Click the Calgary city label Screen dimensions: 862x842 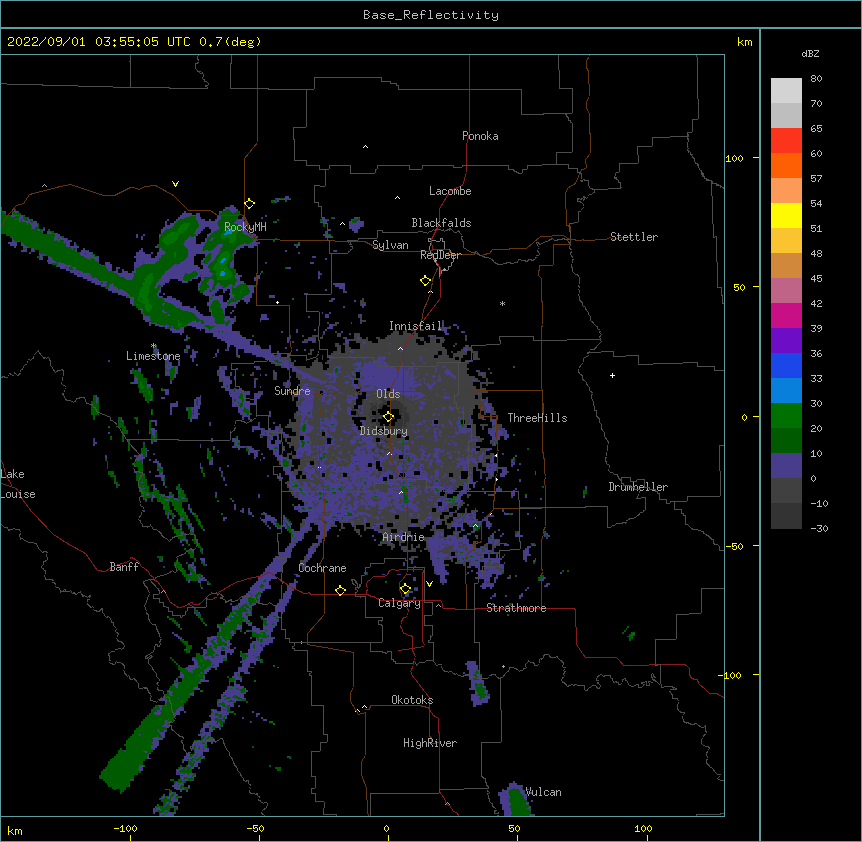(399, 603)
